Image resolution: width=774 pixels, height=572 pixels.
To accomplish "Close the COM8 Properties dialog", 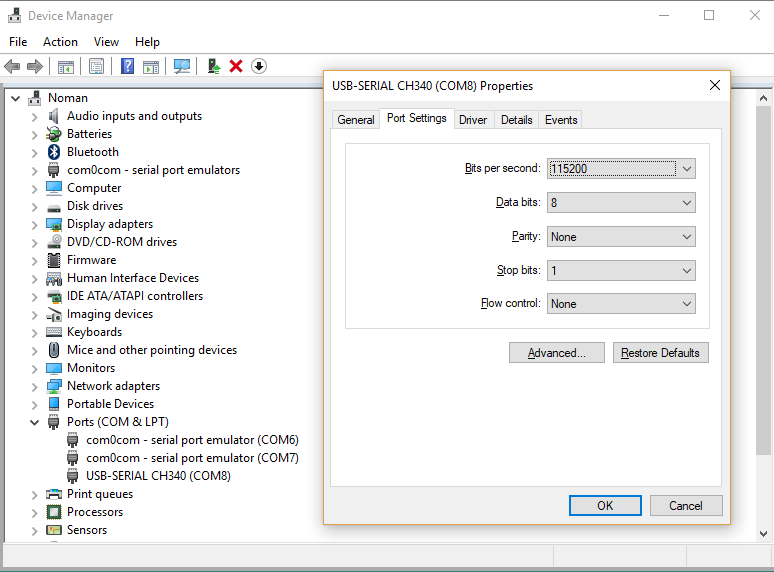I will 715,85.
